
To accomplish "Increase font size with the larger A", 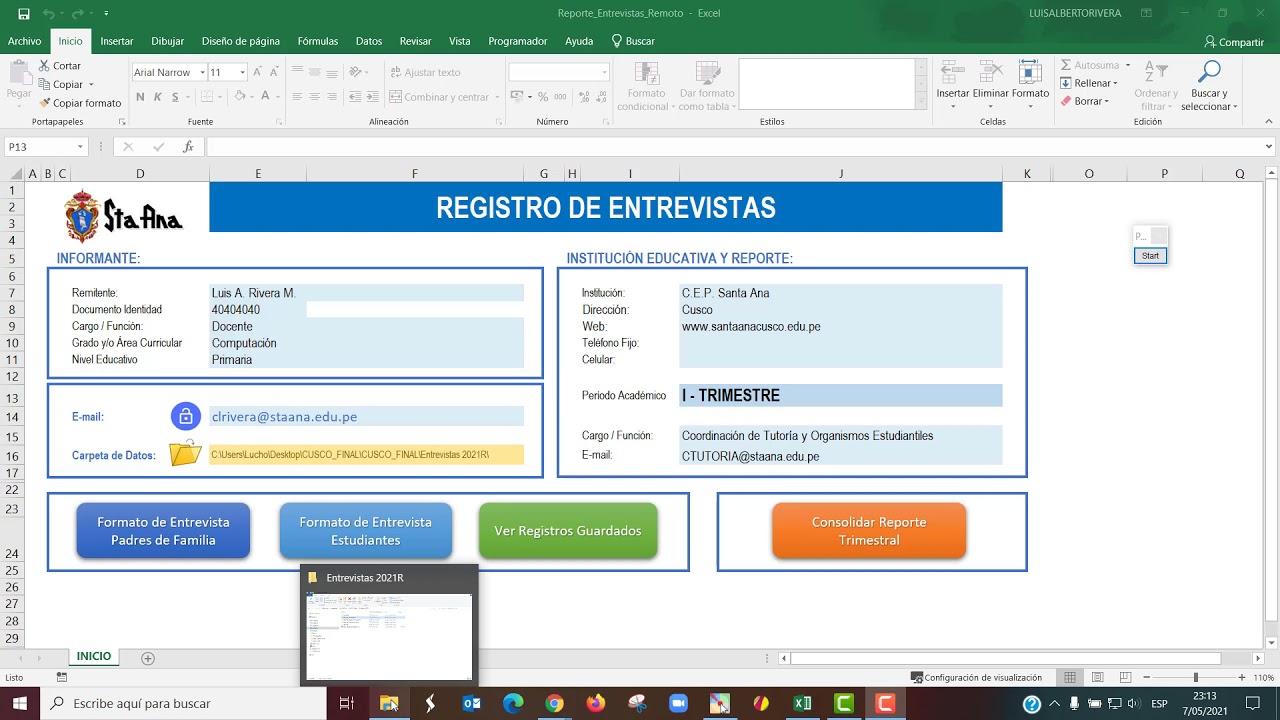I will 258,72.
